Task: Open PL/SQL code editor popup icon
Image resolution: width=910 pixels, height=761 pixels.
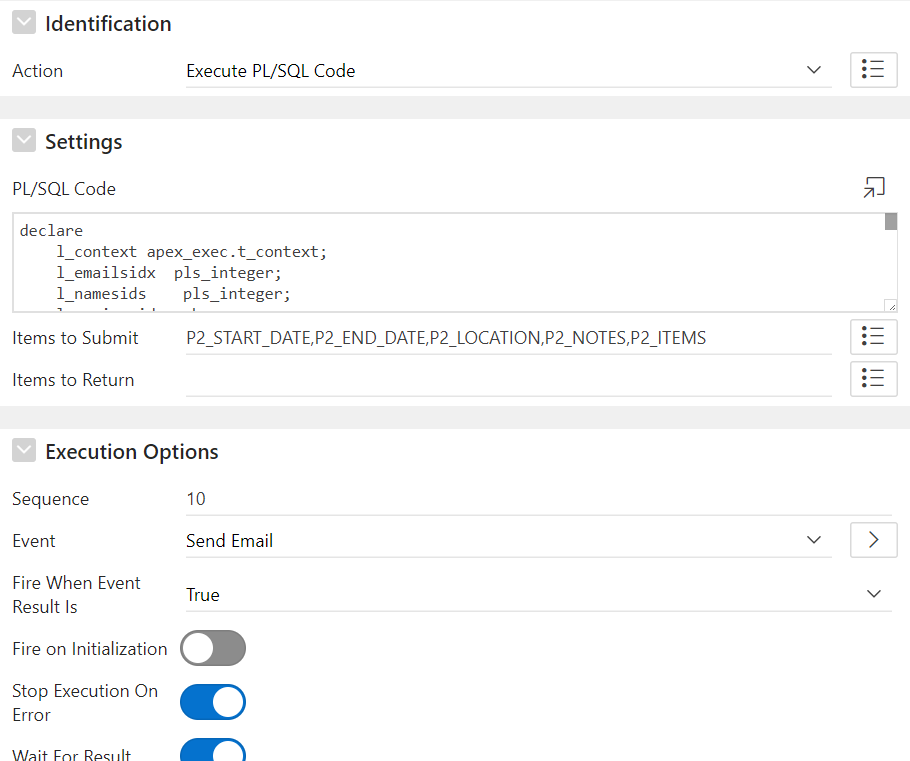Action: tap(874, 187)
